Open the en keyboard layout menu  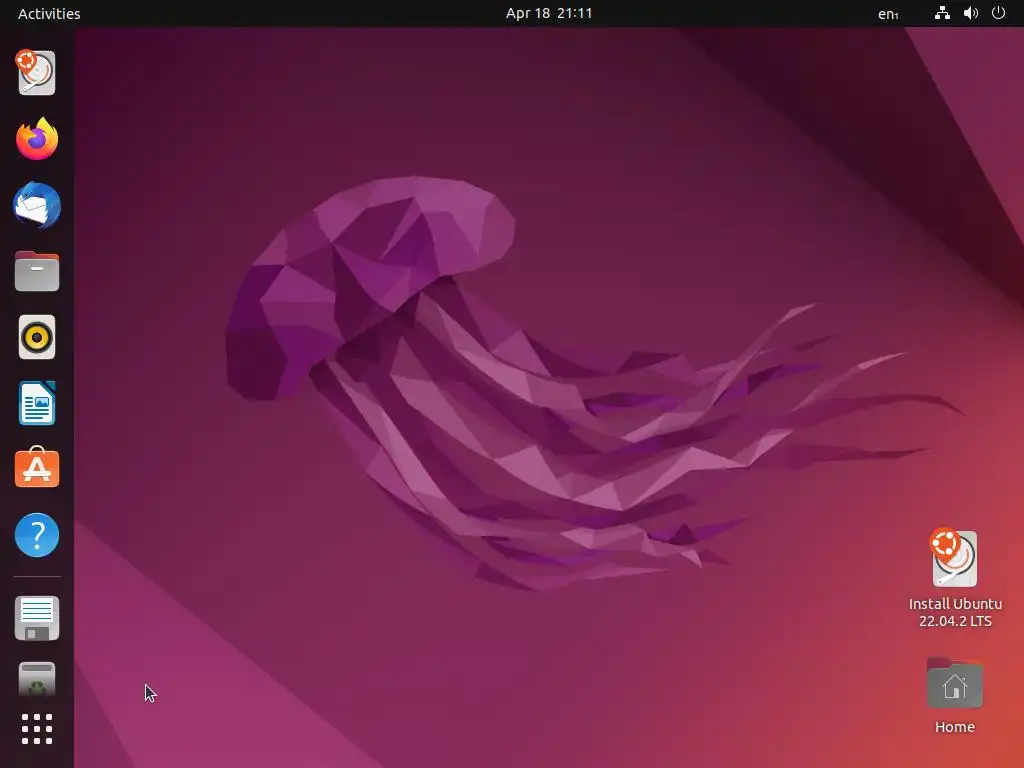click(x=888, y=14)
